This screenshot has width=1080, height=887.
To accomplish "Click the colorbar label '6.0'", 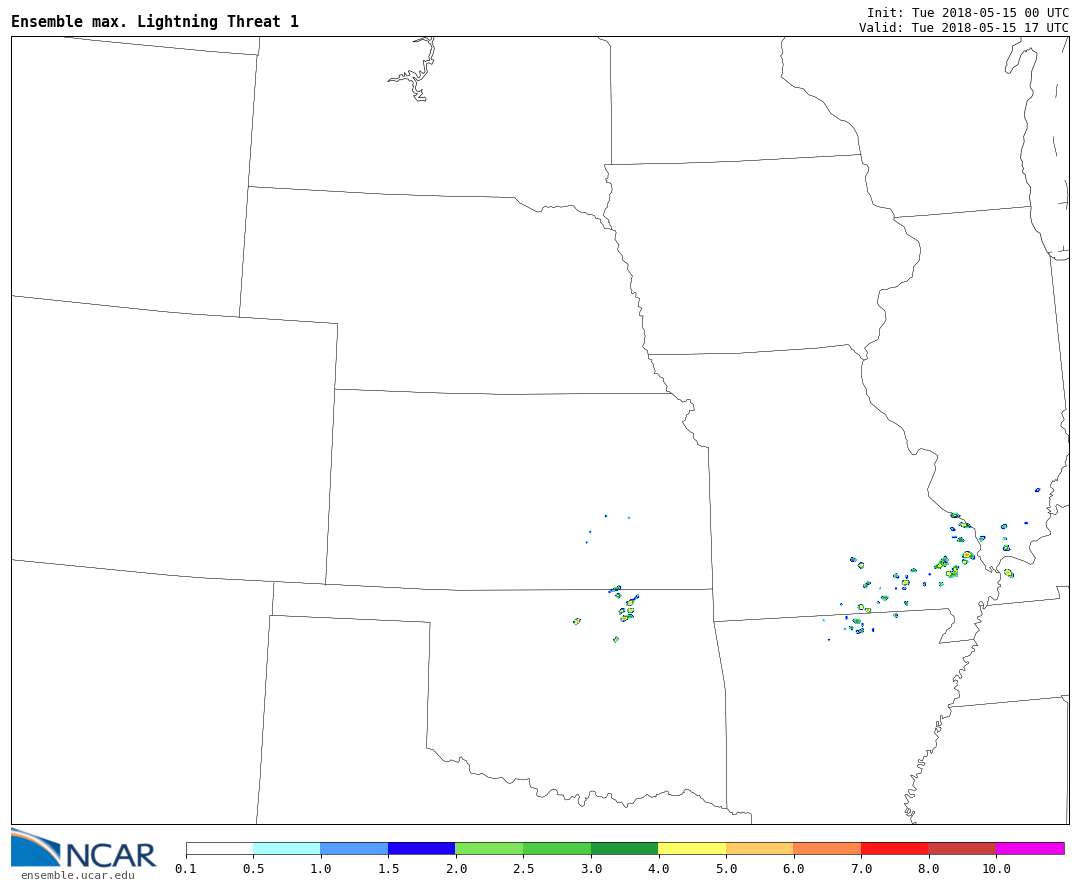I will [793, 869].
